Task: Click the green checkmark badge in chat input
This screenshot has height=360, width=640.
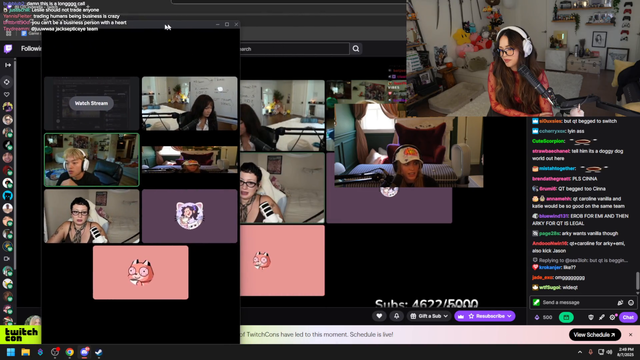Action: tap(536, 302)
